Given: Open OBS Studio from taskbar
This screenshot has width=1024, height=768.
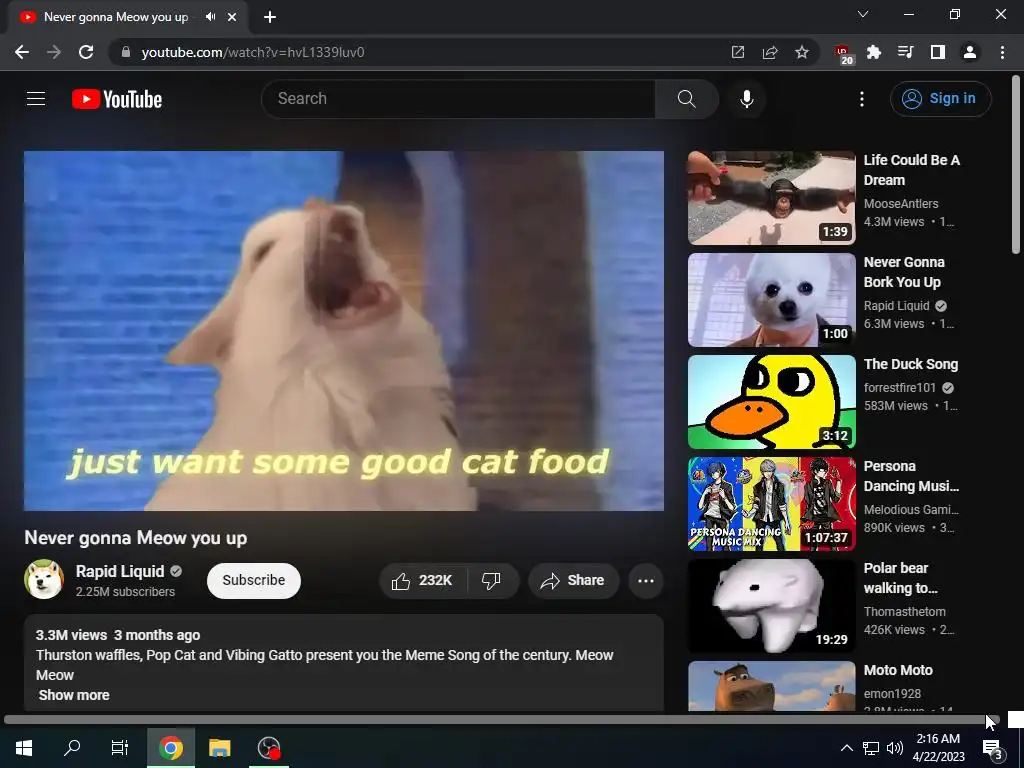Looking at the screenshot, I should (268, 748).
